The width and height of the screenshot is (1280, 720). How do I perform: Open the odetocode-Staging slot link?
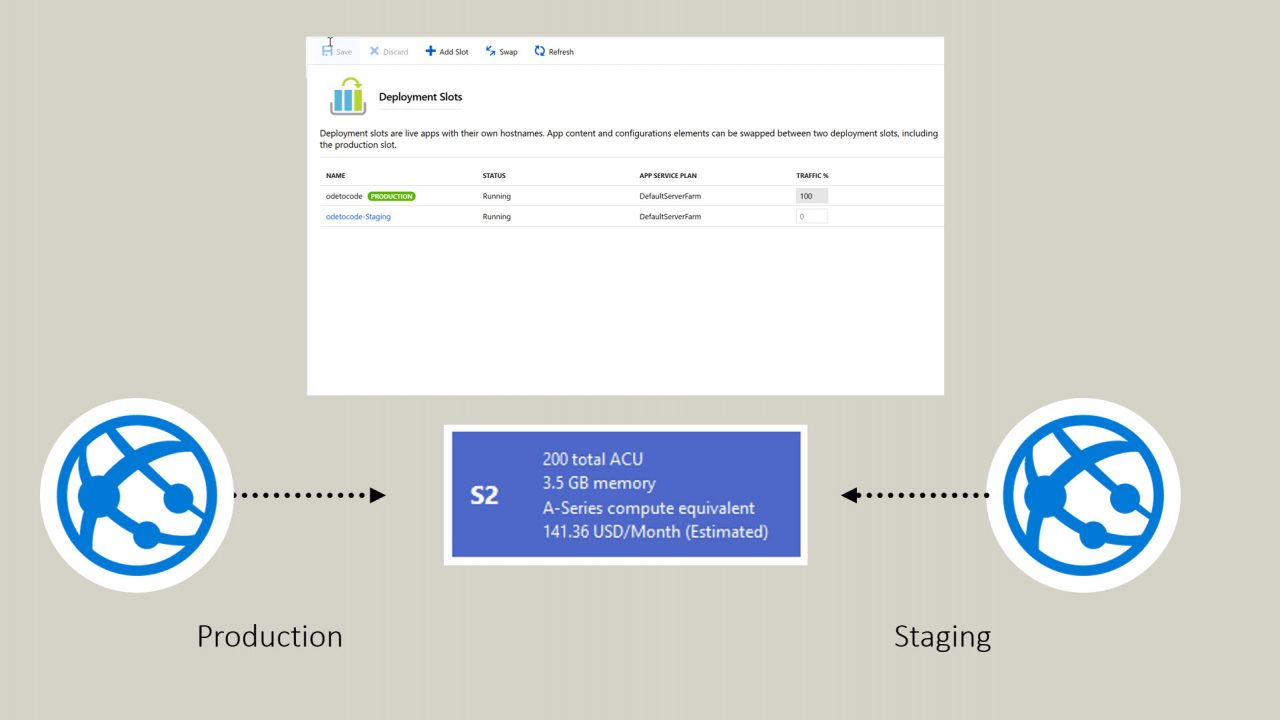click(358, 216)
